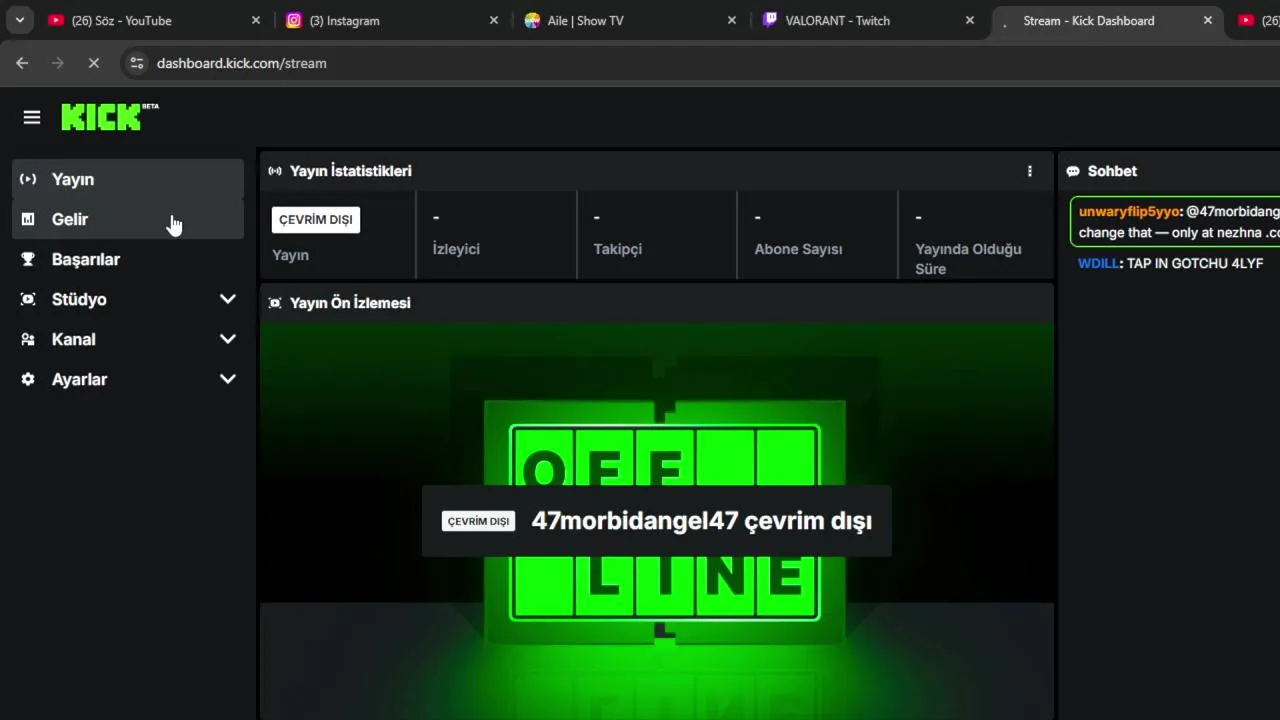This screenshot has height=720, width=1280.
Task: Click the Sohbet panel title
Action: (1112, 171)
